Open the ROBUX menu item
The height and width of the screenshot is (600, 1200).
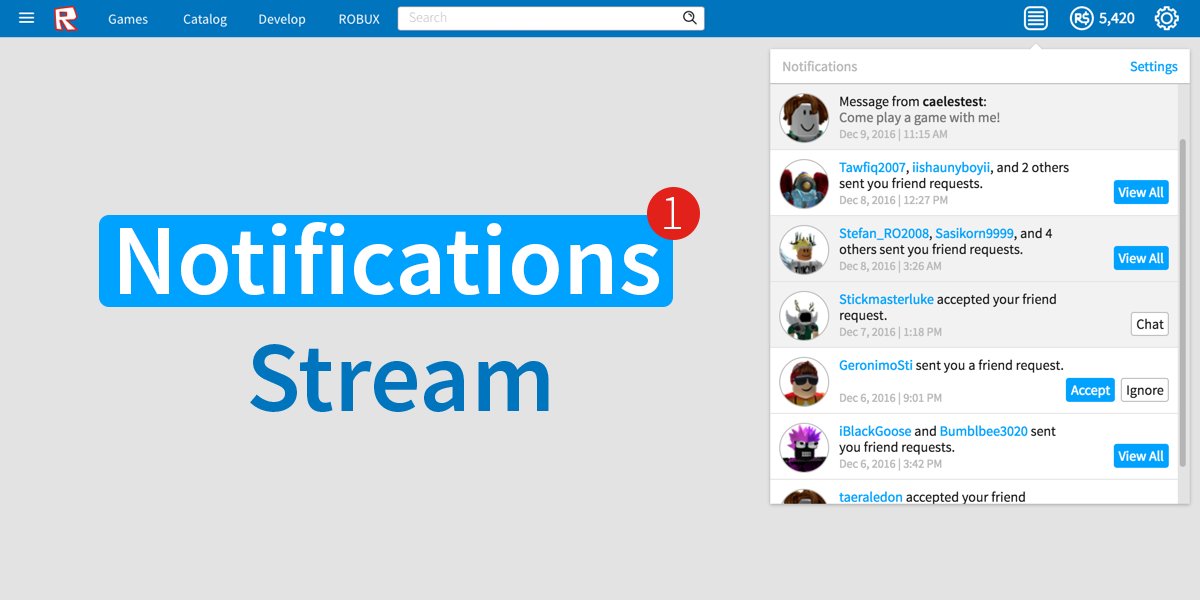pos(359,19)
